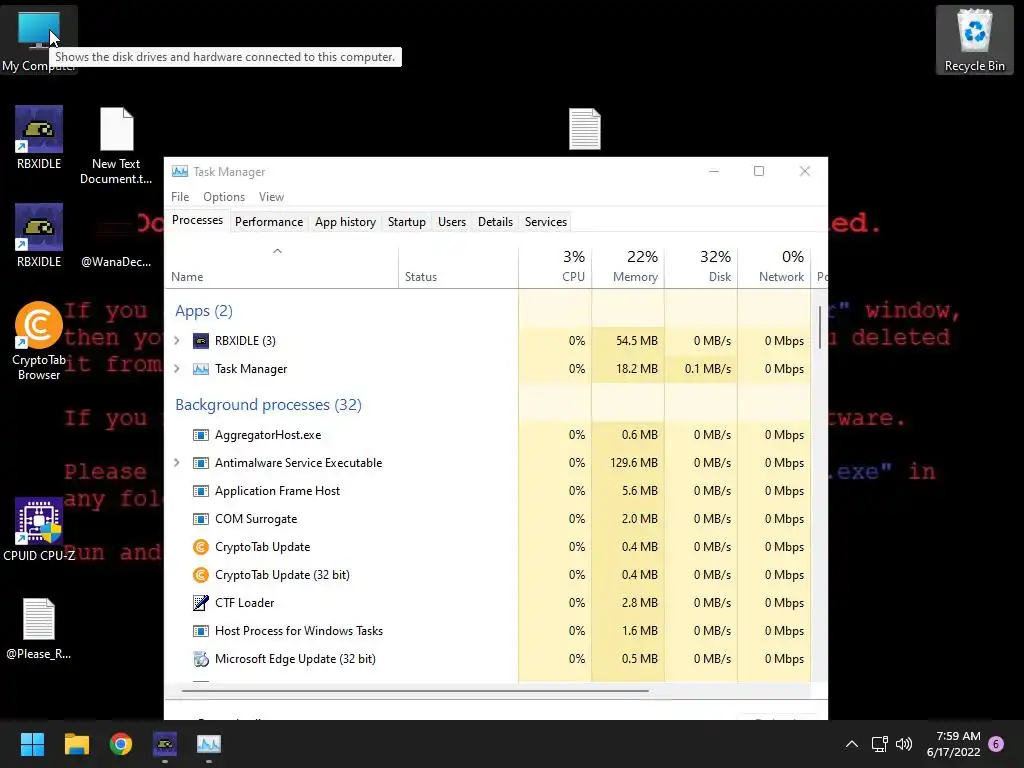Click the Apps (2) group heading

coord(204,311)
